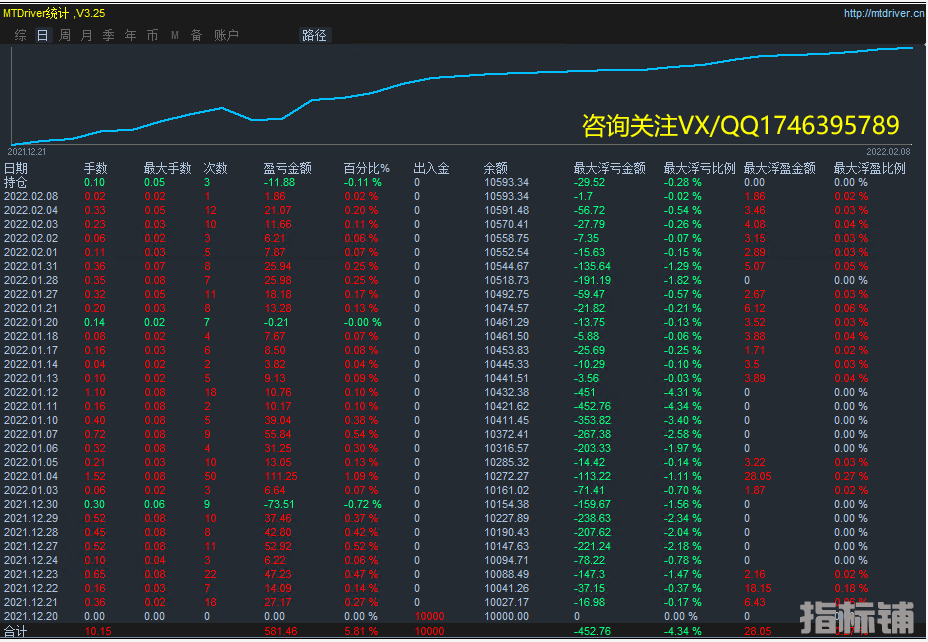Select the 2021.12.30 date row
Viewport: 928px width, 642px height.
pyautogui.click(x=31, y=505)
